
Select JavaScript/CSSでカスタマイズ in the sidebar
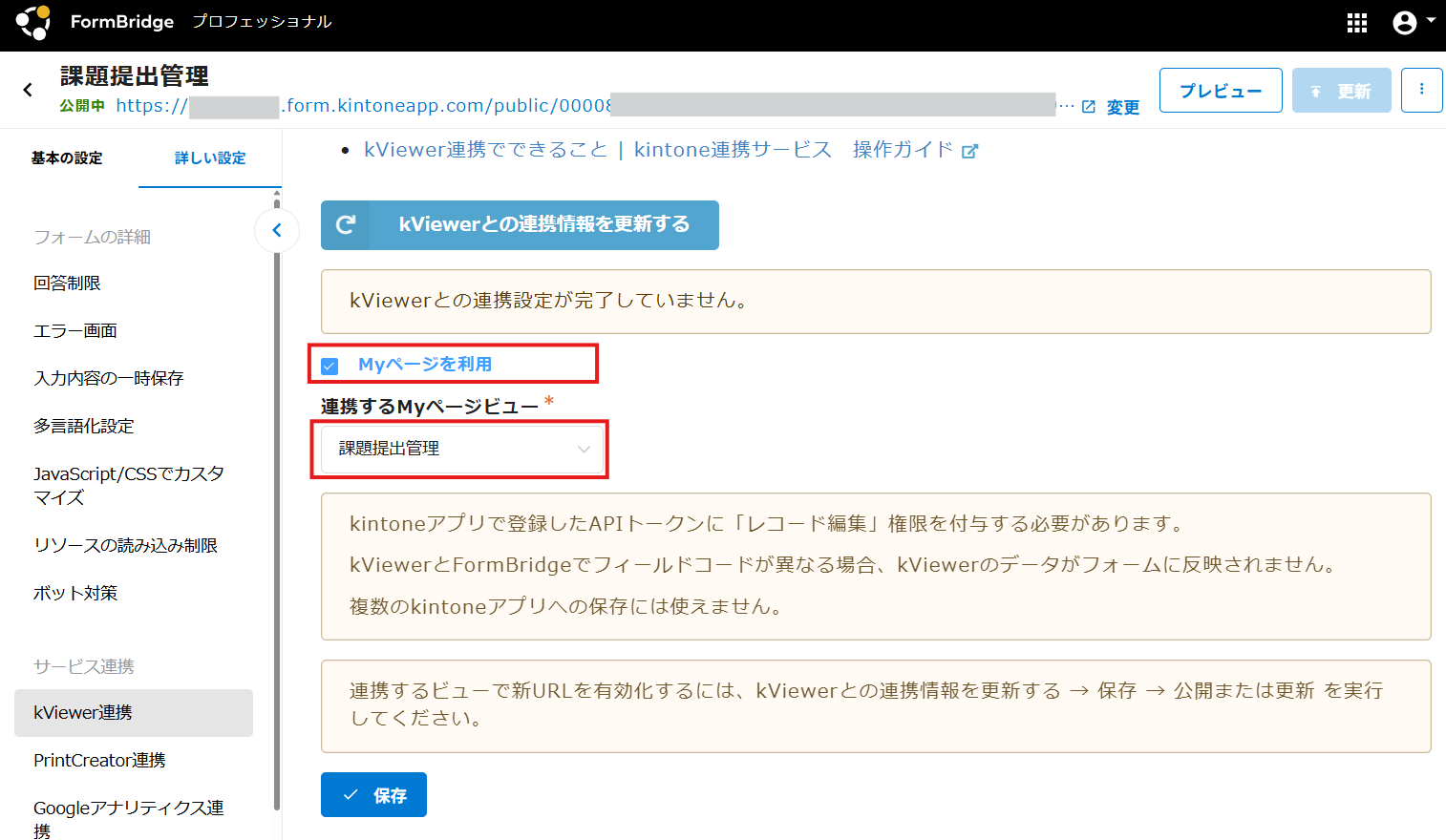(x=128, y=486)
